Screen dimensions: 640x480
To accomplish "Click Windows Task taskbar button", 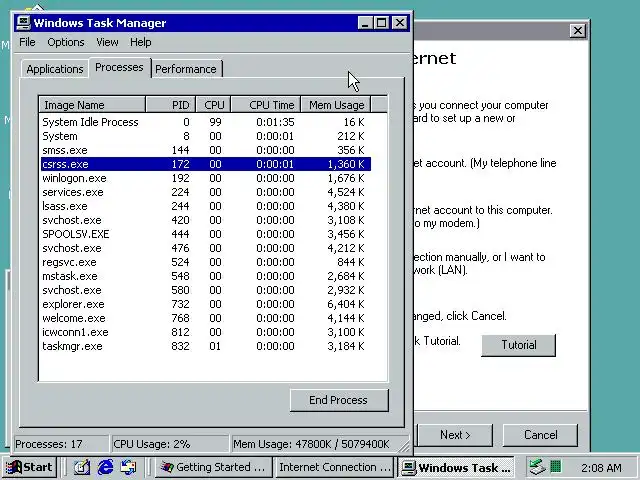I will tap(456, 467).
